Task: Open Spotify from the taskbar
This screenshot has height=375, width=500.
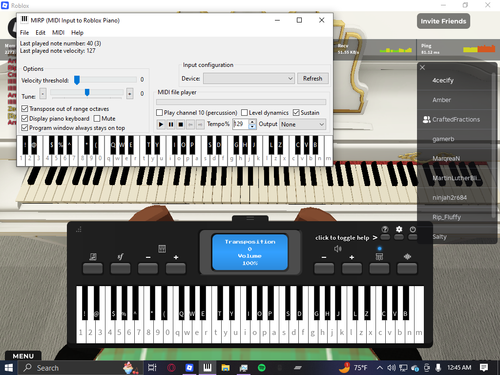Action: (x=262, y=368)
